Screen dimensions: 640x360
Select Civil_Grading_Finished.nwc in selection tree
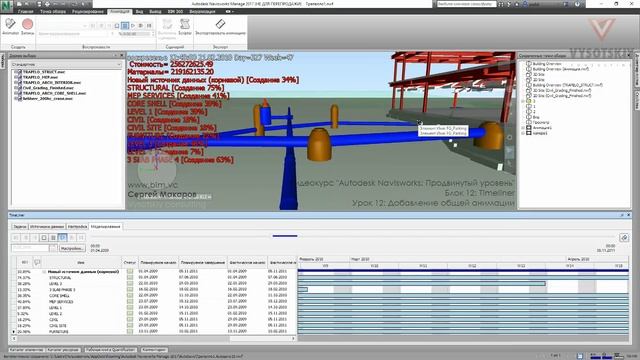click(x=48, y=88)
